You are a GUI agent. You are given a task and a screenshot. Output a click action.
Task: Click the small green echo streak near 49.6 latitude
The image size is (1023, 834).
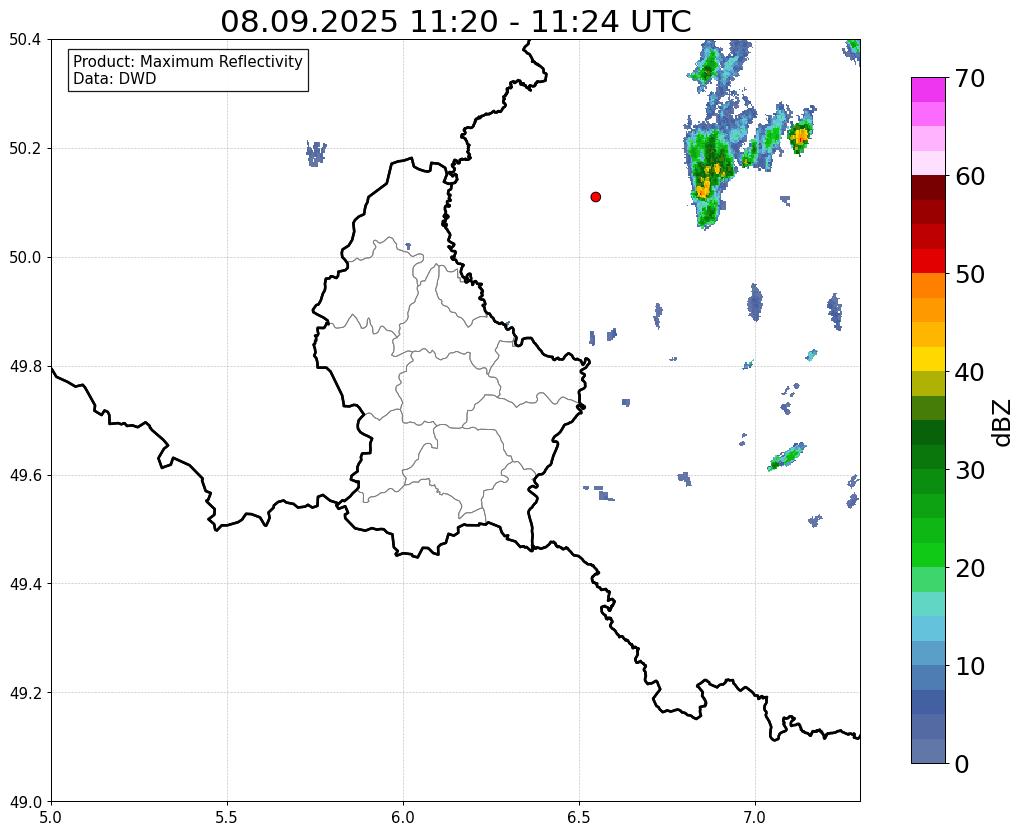coord(787,456)
